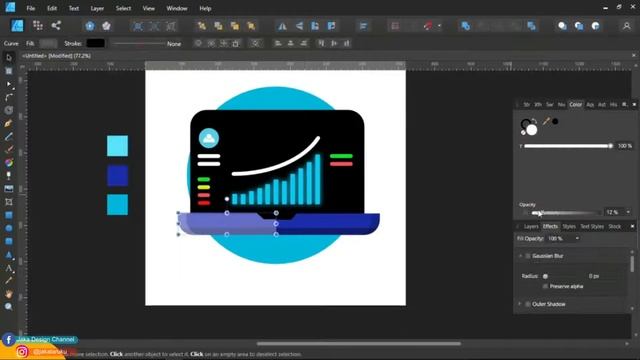Open the Edit menu
Viewport: 640px width, 360px height.
pyautogui.click(x=52, y=8)
